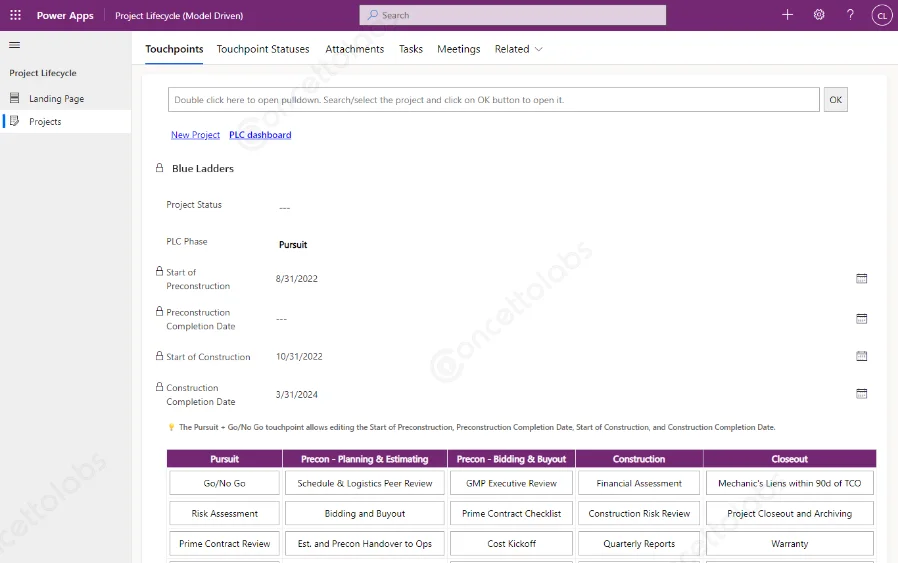Open the help question mark icon
Image resolution: width=898 pixels, height=563 pixels.
coord(850,15)
